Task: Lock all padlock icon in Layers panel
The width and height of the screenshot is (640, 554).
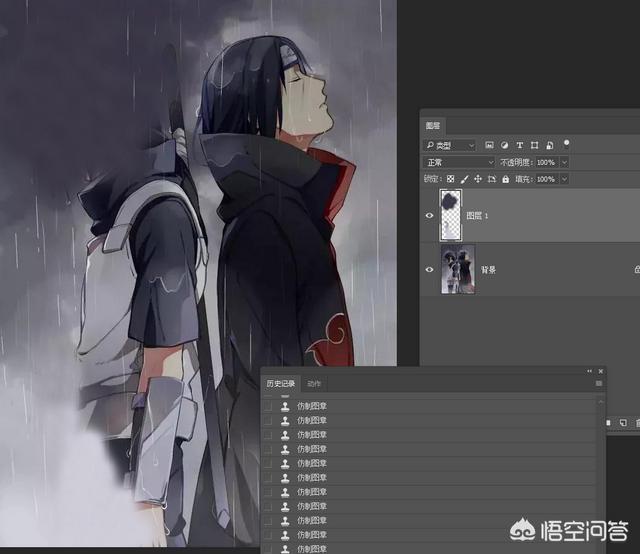Action: click(506, 179)
